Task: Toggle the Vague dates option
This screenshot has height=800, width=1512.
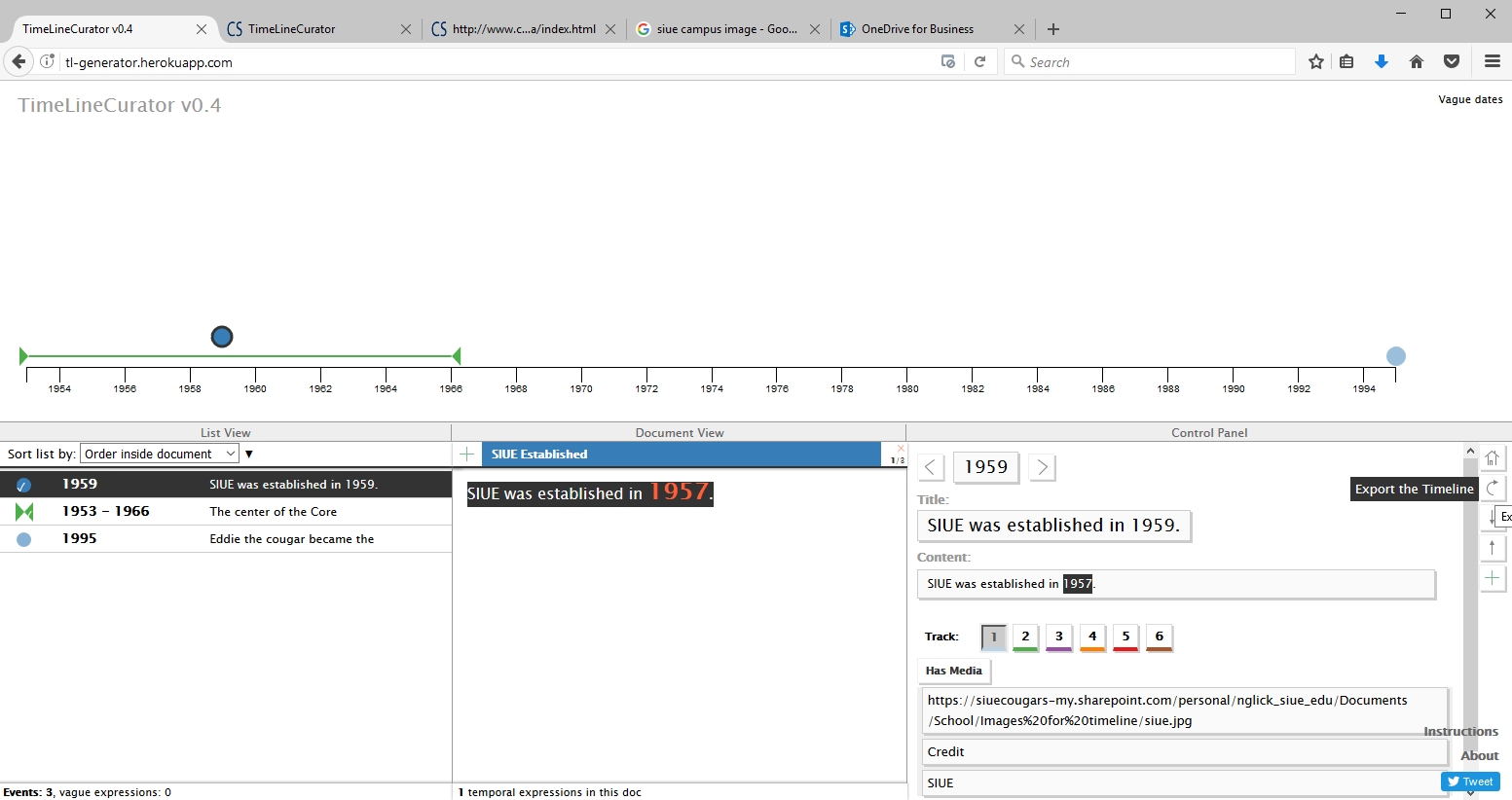Action: coord(1469,99)
